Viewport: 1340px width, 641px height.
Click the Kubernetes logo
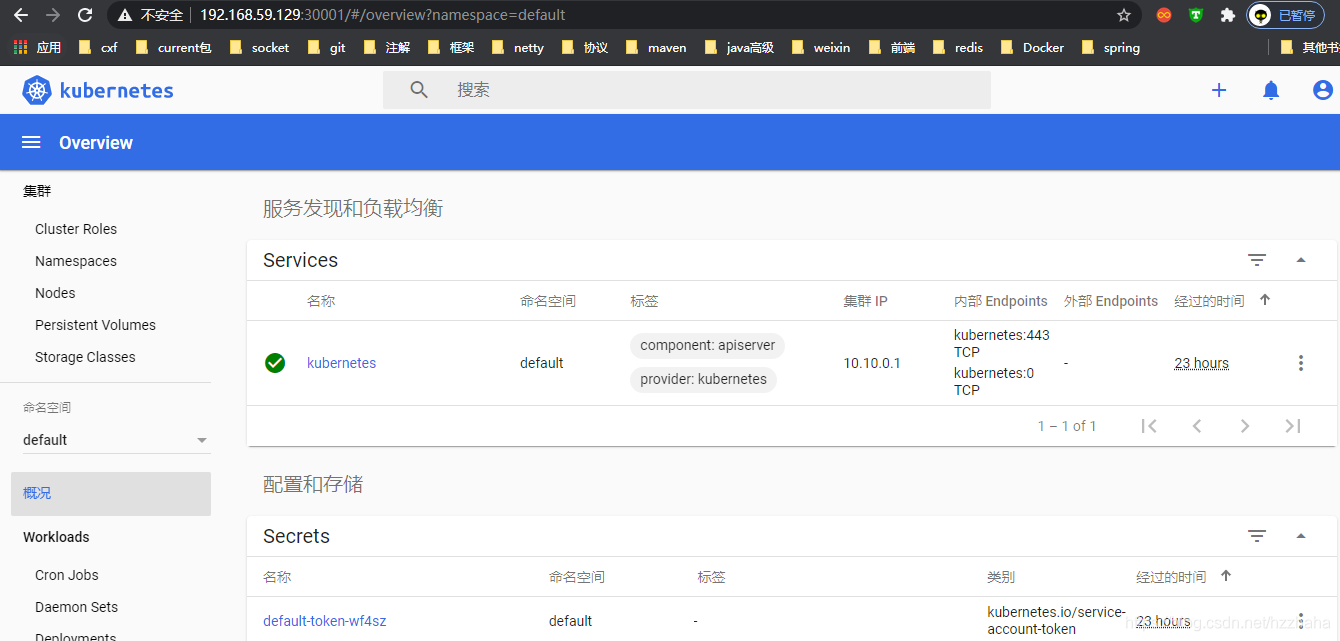tap(98, 90)
